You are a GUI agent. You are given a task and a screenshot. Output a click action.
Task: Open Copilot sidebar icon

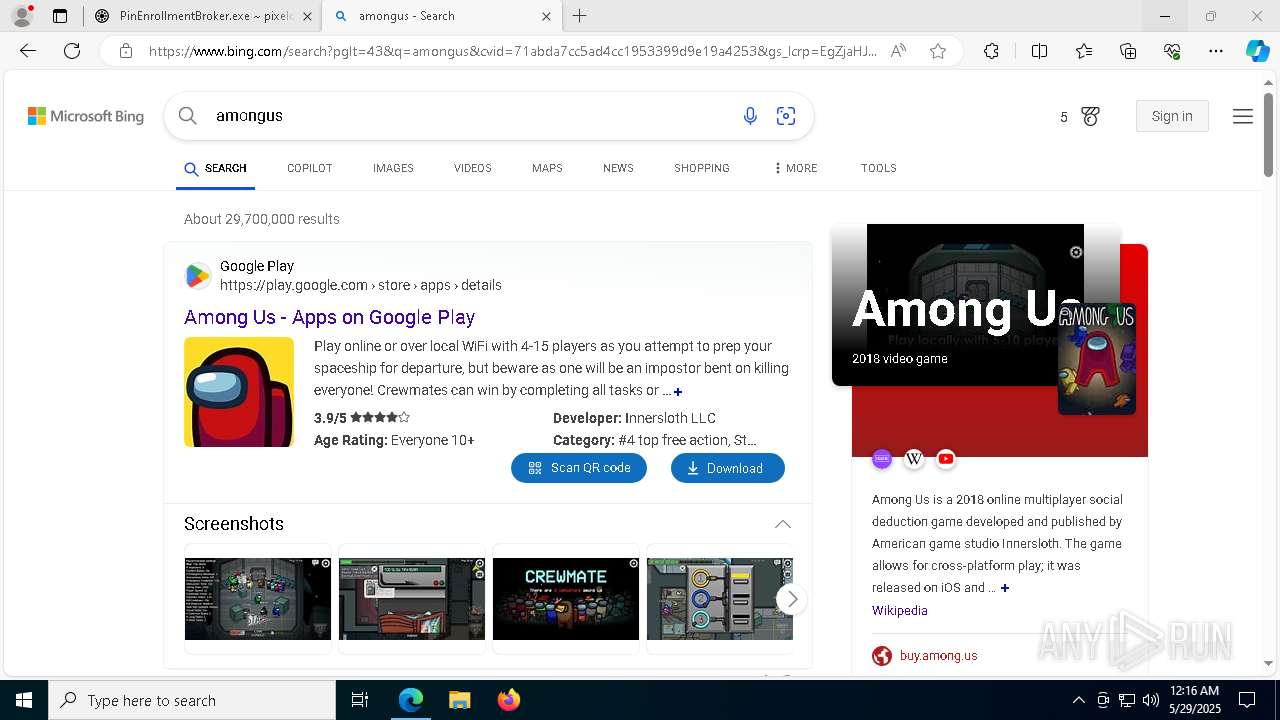pos(1257,51)
